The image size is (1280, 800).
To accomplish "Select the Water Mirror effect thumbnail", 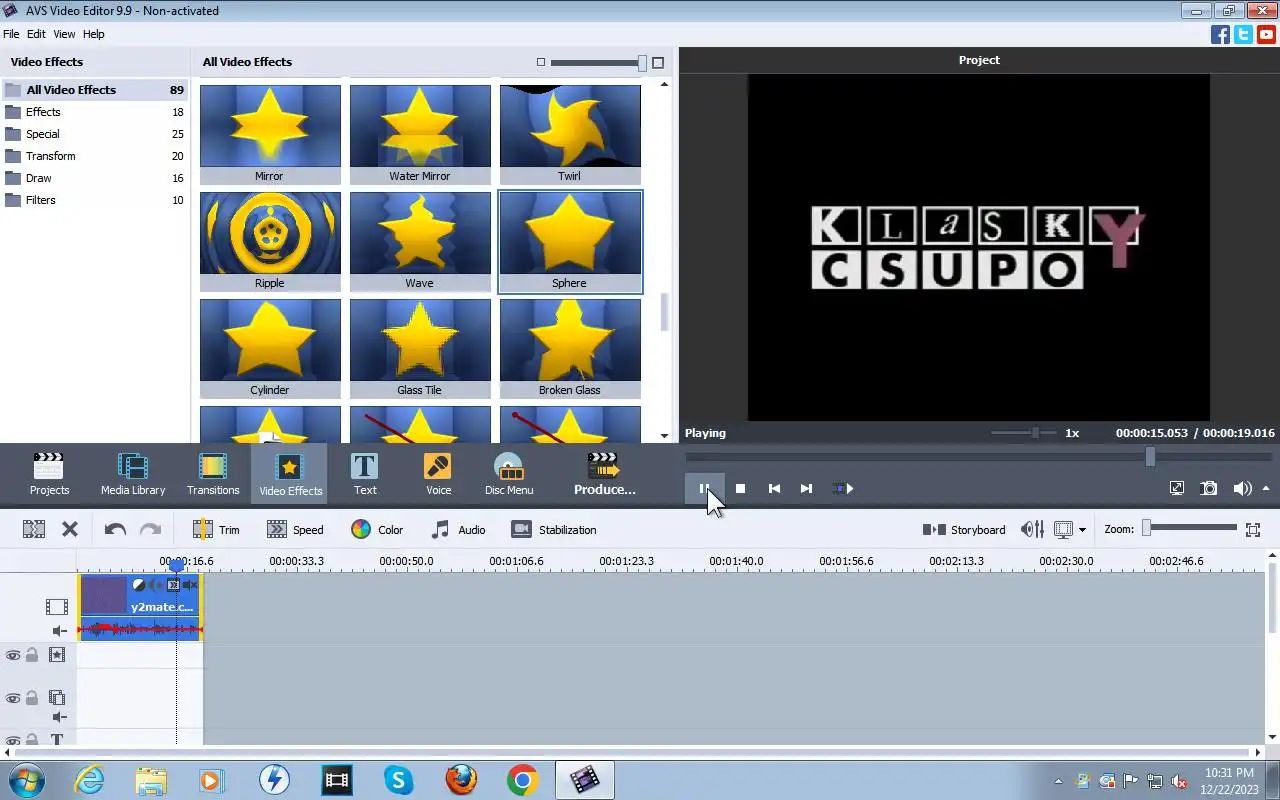I will (x=420, y=133).
